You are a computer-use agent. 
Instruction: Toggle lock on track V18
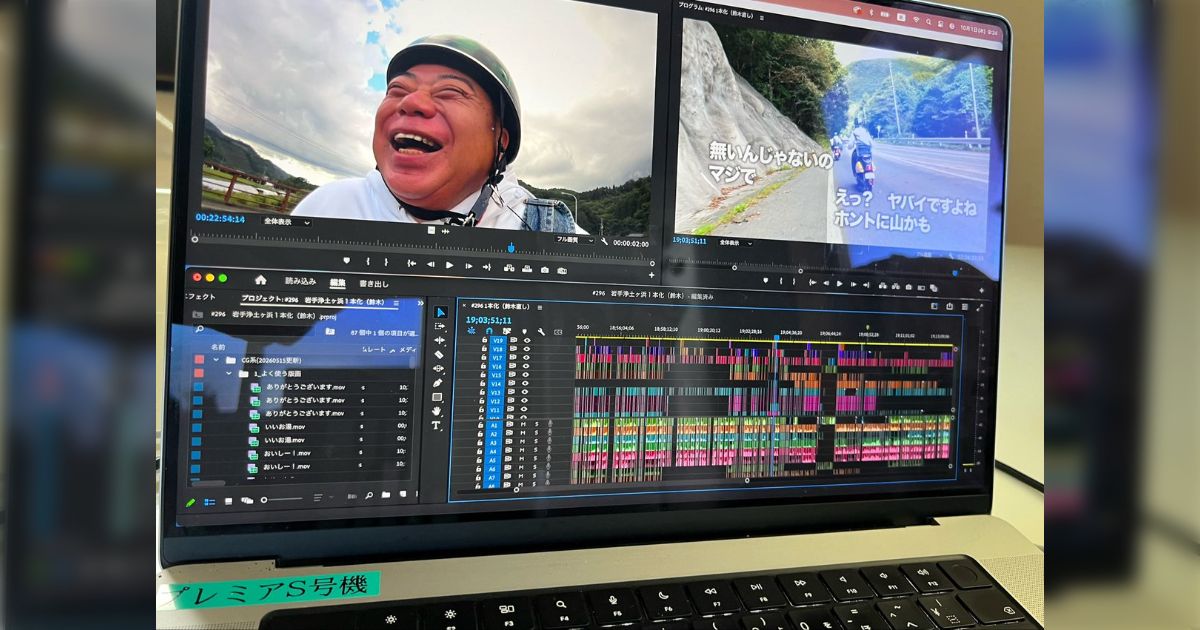click(x=482, y=349)
